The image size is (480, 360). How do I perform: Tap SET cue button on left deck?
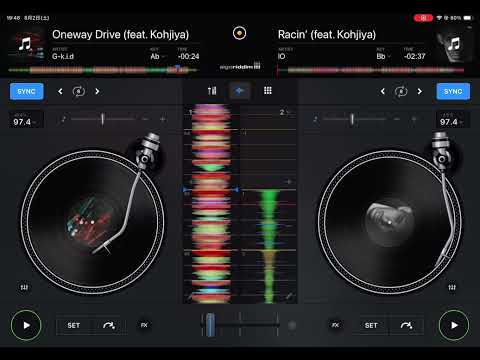point(74,325)
